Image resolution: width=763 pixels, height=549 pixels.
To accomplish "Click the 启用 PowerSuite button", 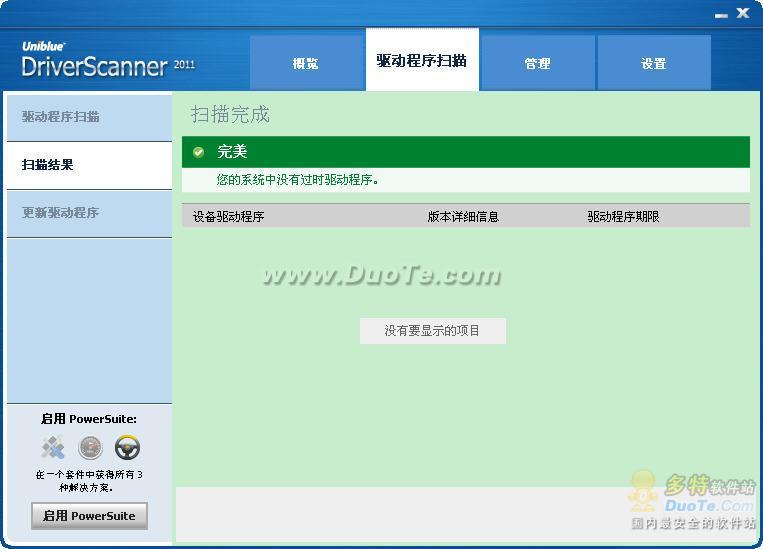I will pos(90,516).
